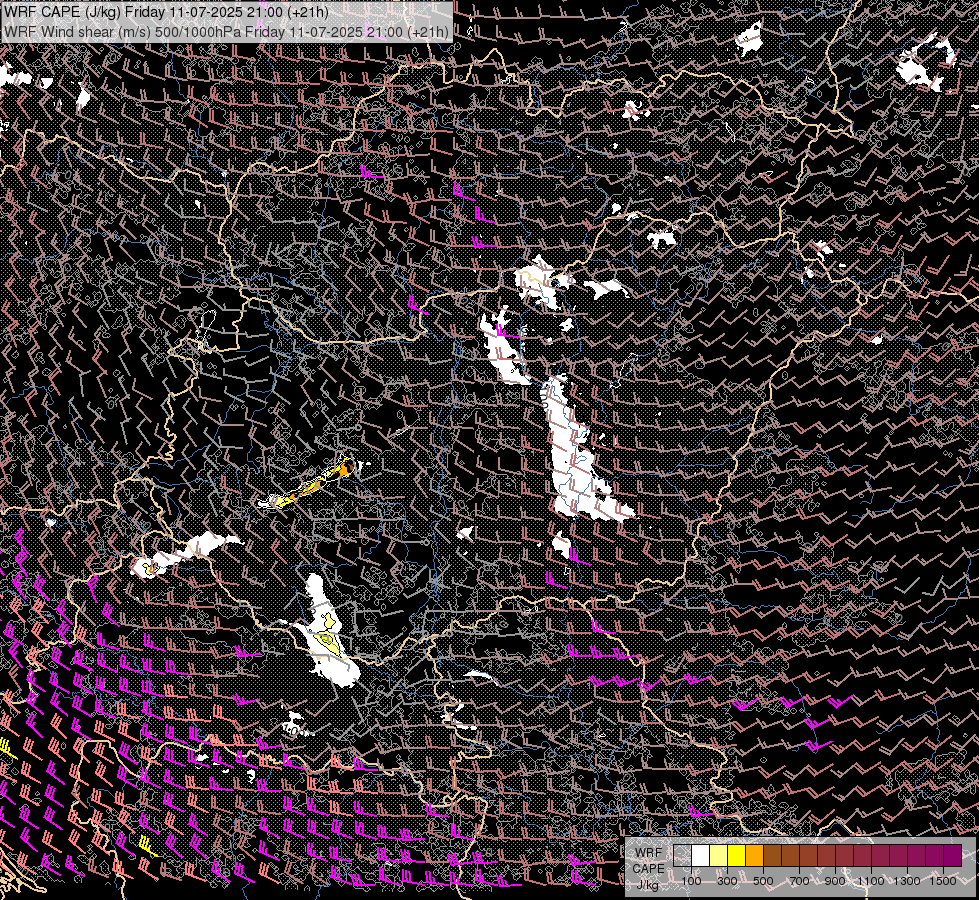Click the legend value 1300
This screenshot has width=979, height=900.
coord(907,881)
